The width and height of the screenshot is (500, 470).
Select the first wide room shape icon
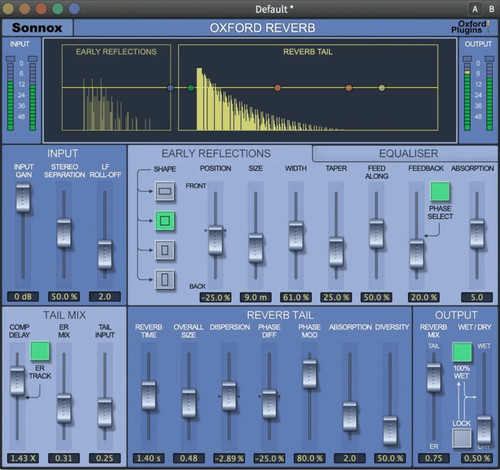click(x=165, y=191)
